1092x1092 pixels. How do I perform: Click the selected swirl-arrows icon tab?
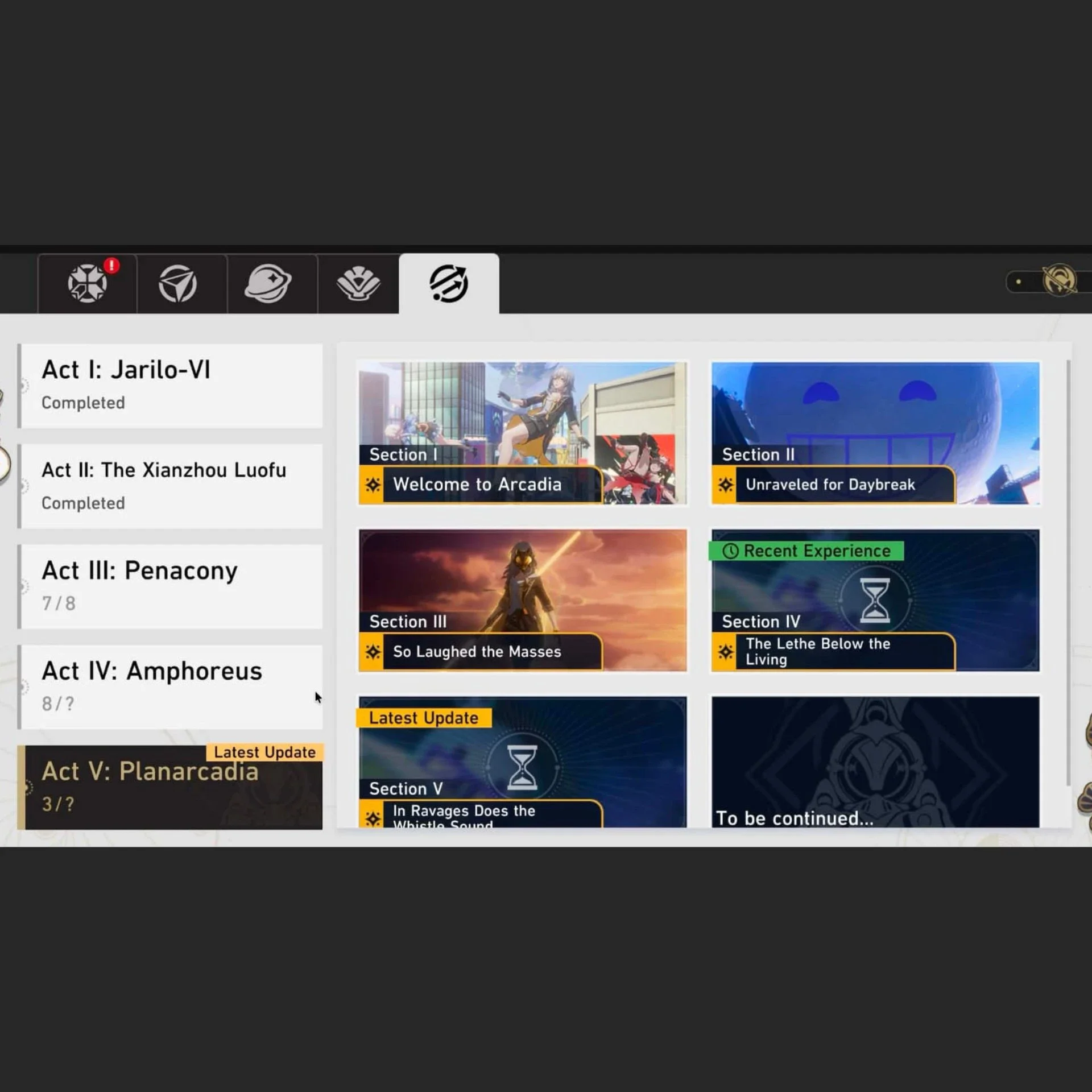[449, 283]
